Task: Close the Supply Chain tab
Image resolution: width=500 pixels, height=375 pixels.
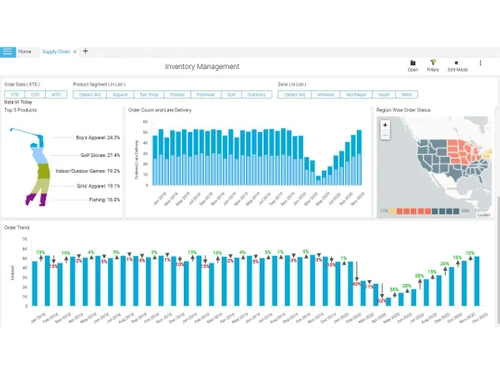Action: [75, 52]
